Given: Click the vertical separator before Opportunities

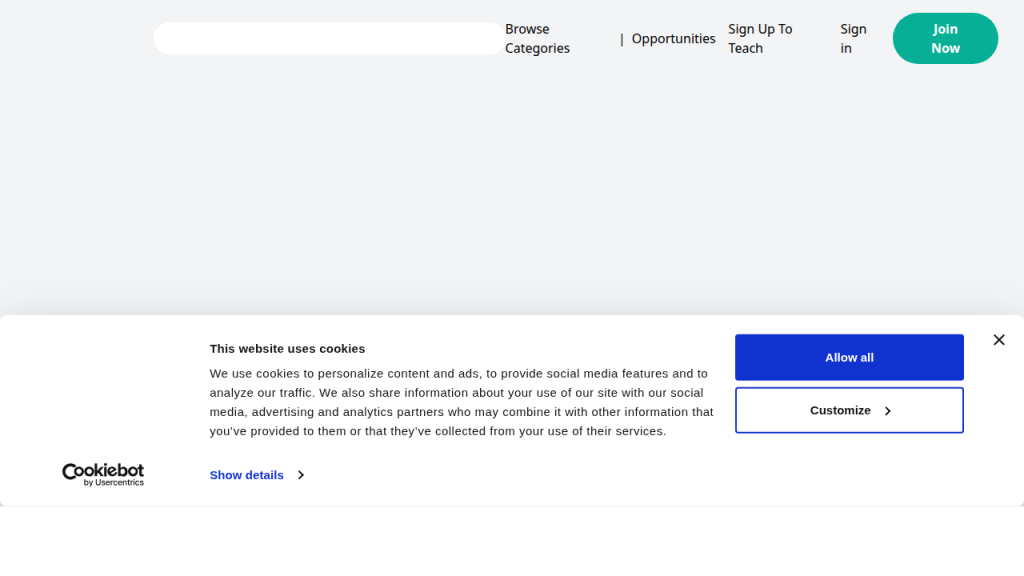Looking at the screenshot, I should pyautogui.click(x=622, y=39).
